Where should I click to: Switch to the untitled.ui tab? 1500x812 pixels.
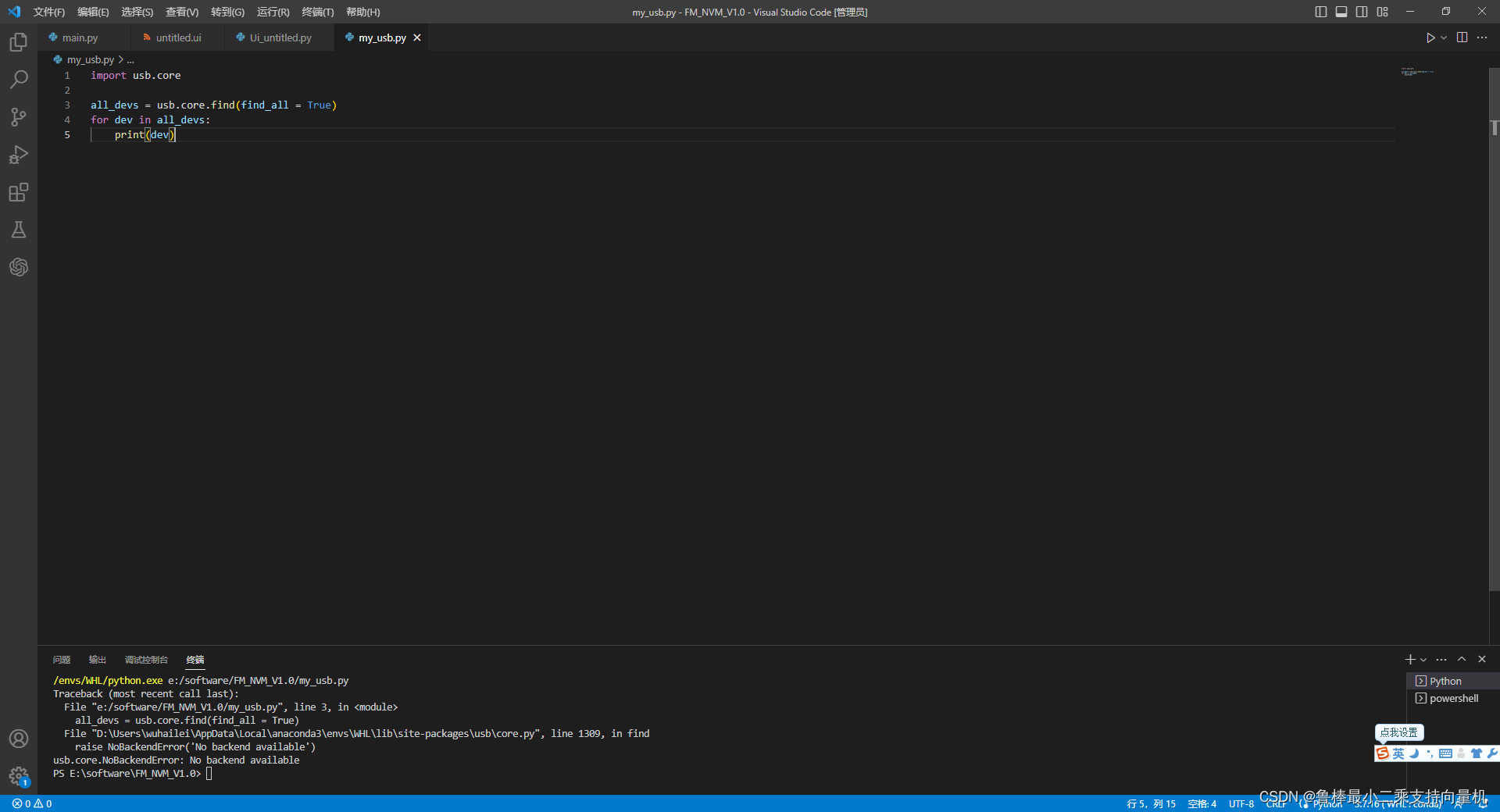point(178,37)
